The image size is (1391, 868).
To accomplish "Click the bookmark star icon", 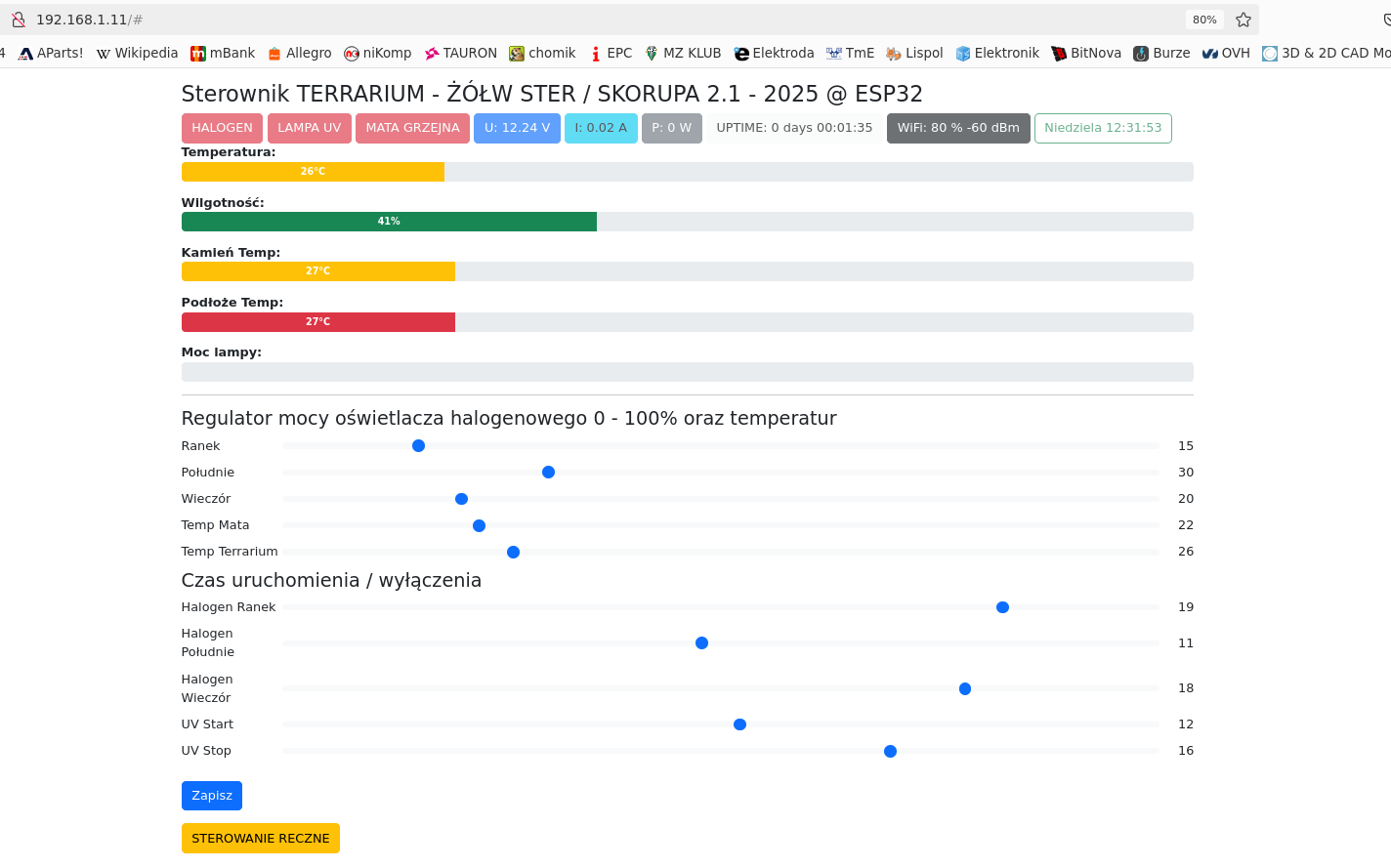I will pyautogui.click(x=1243, y=20).
